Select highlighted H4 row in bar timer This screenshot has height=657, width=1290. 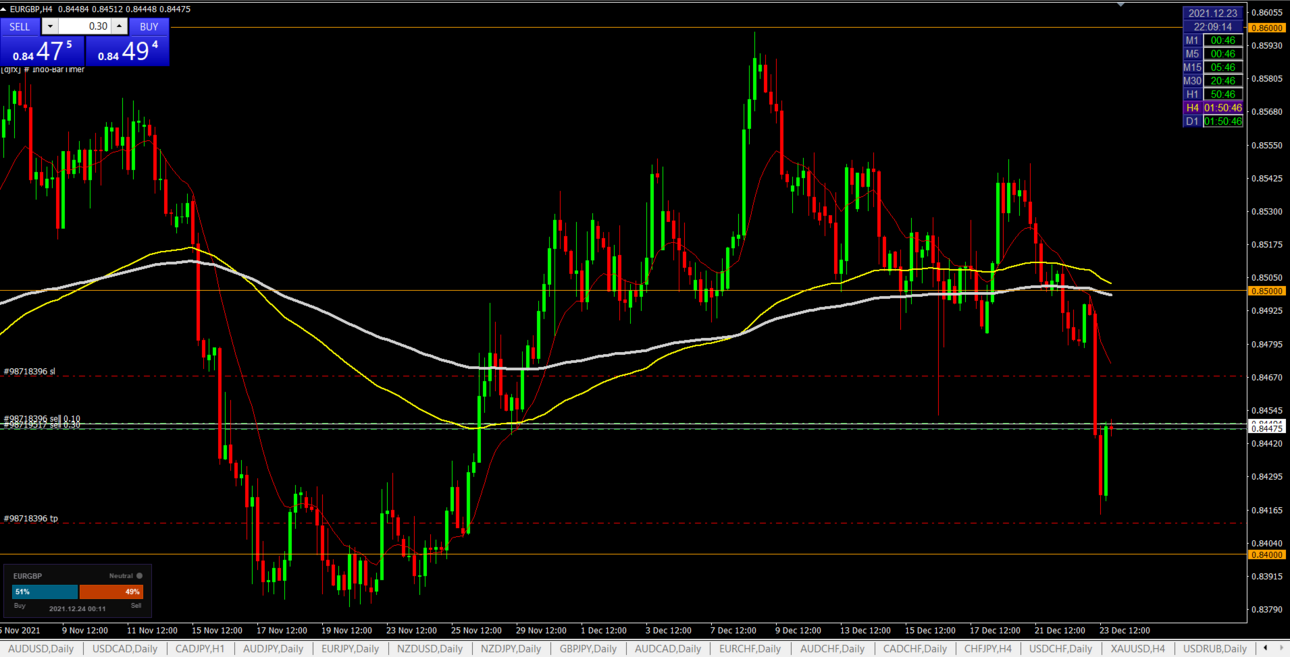pos(1213,108)
